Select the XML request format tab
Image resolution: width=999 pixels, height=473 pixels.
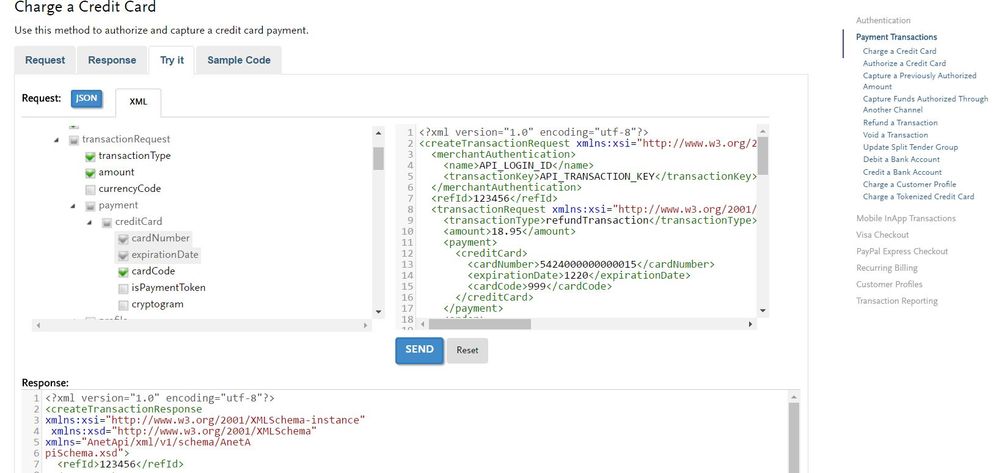[138, 101]
